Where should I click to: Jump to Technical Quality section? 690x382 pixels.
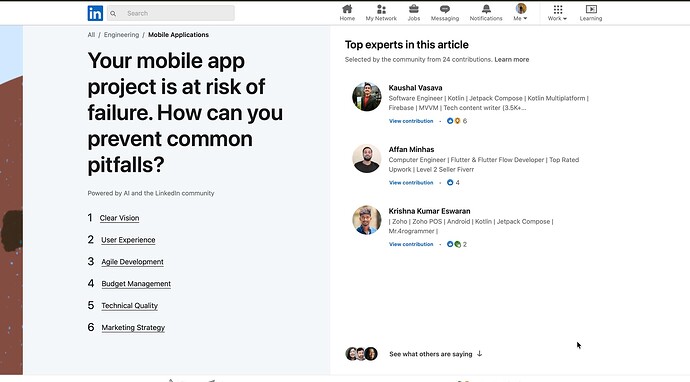coord(129,305)
